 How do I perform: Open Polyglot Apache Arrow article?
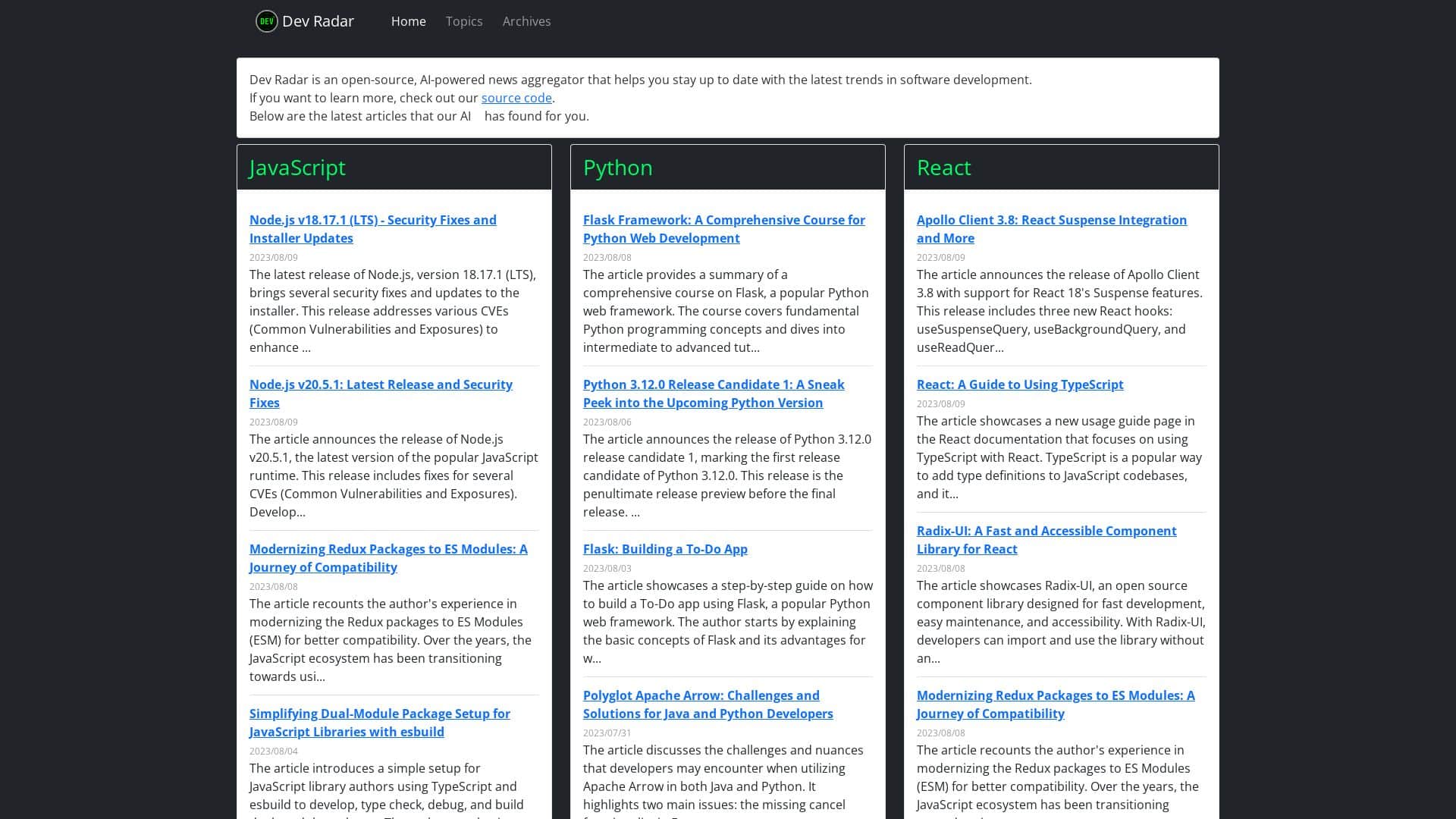(708, 704)
